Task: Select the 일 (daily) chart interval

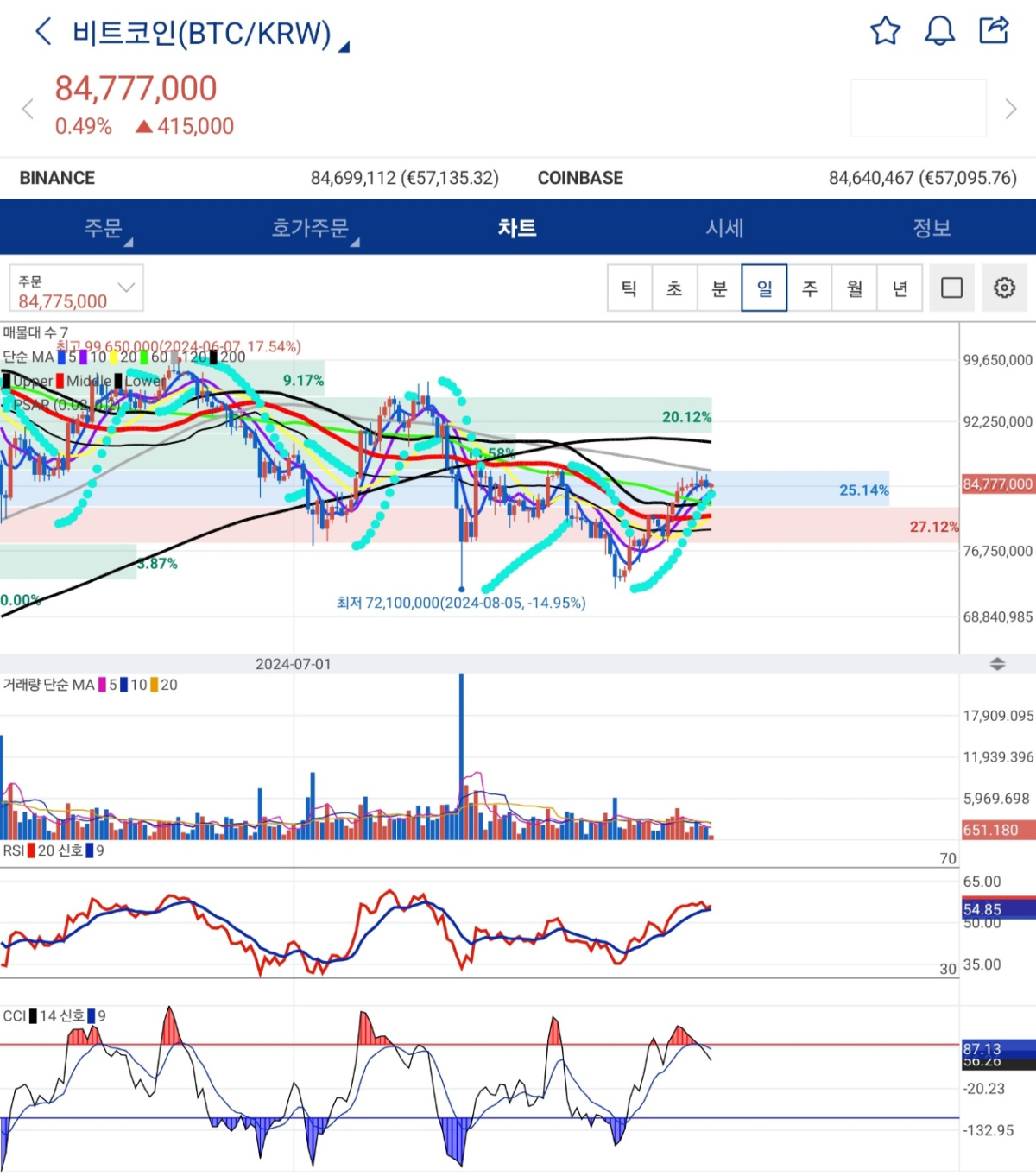Action: 764,288
